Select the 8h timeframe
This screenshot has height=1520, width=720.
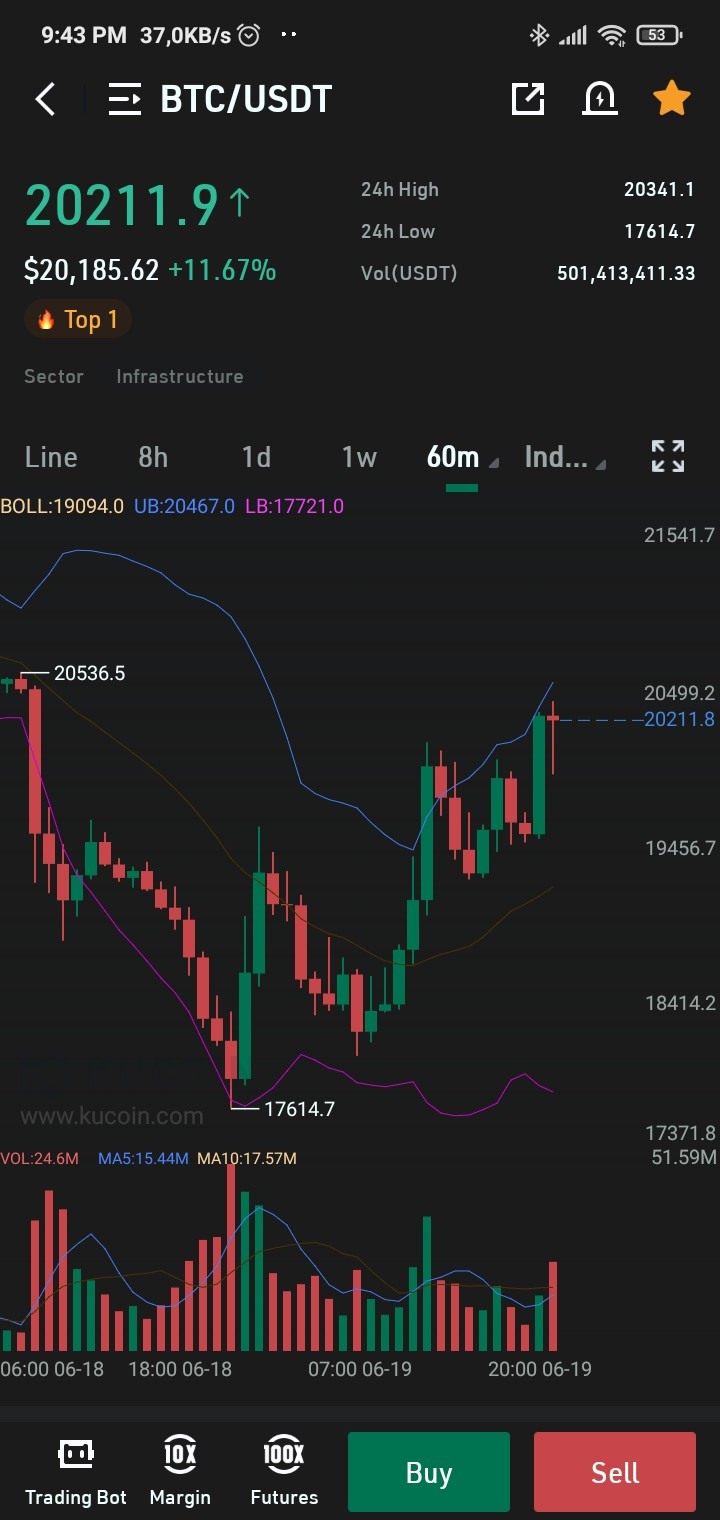[153, 457]
